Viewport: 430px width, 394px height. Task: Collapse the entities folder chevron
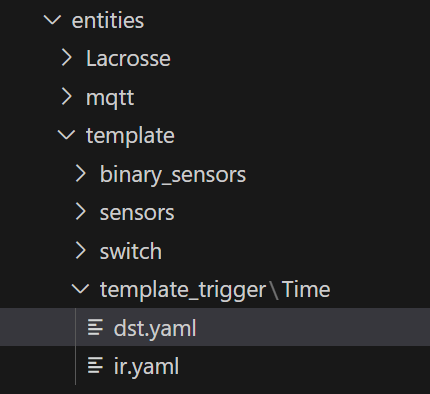point(52,20)
